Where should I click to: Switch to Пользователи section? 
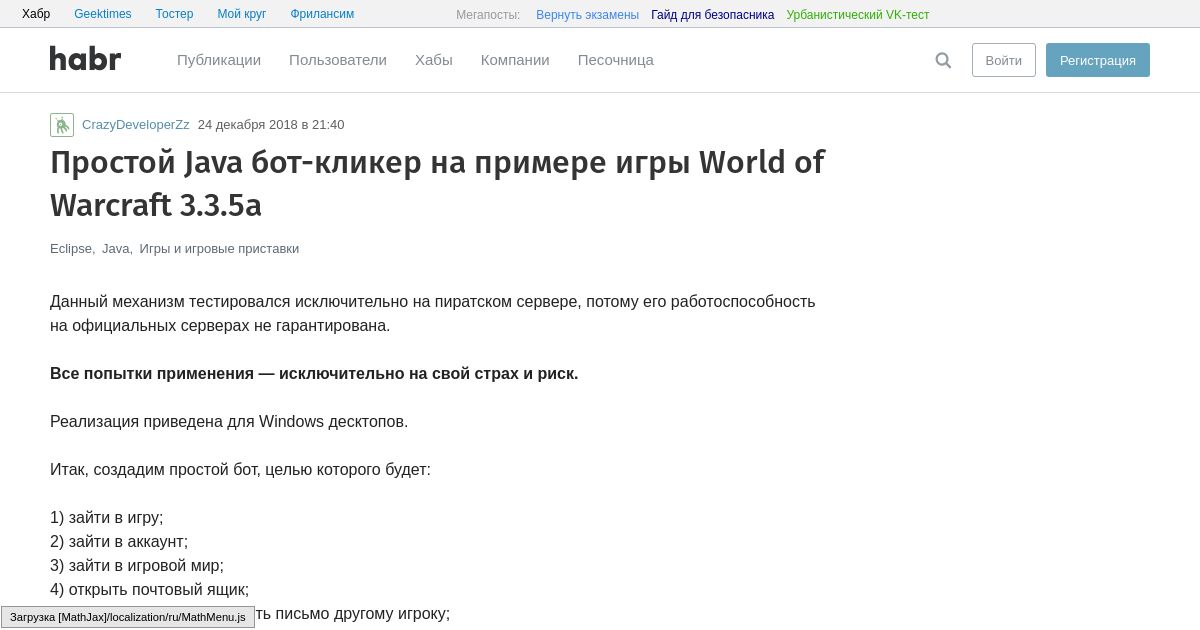coord(338,60)
